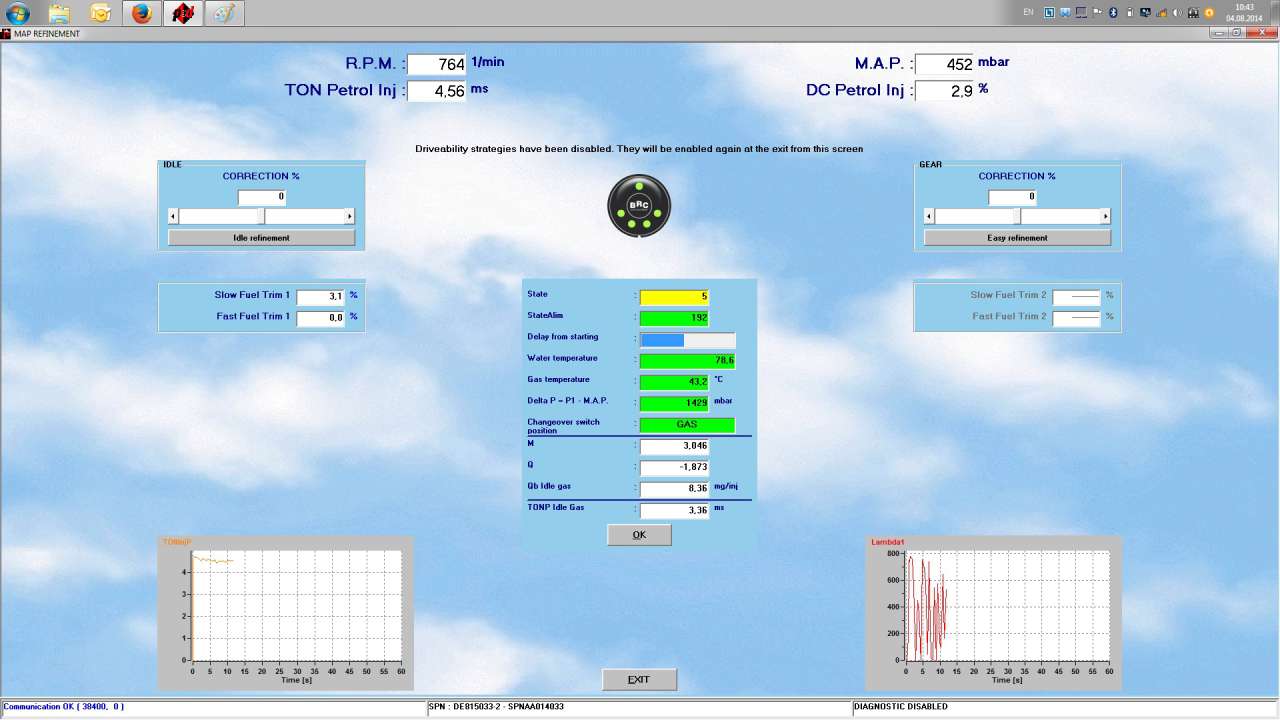The height and width of the screenshot is (720, 1280).
Task: Click the StateAlim value 192
Action: [x=674, y=318]
